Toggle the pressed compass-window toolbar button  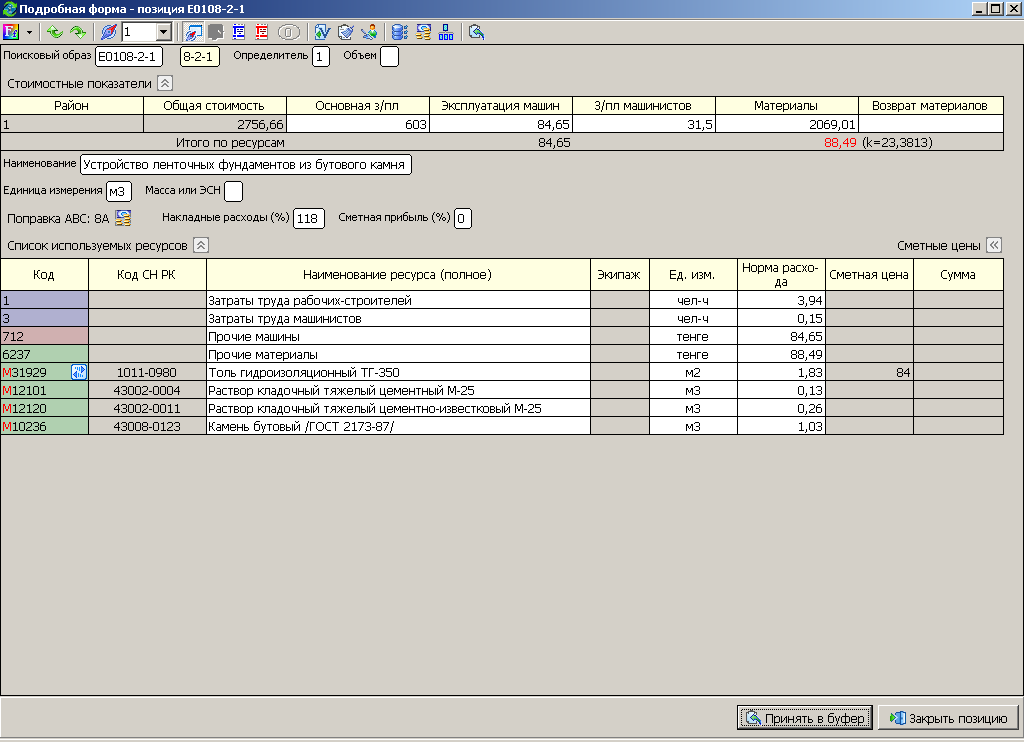pyautogui.click(x=193, y=31)
